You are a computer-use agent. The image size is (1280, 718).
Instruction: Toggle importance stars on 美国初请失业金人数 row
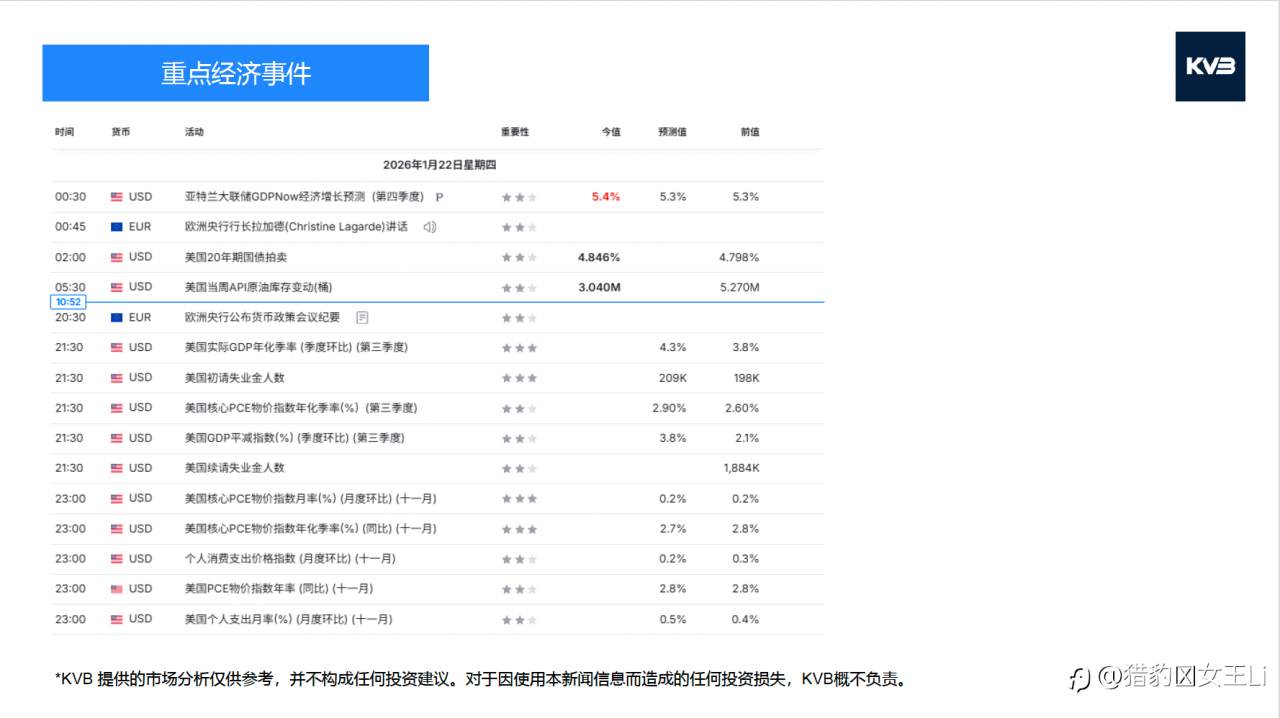tap(519, 377)
